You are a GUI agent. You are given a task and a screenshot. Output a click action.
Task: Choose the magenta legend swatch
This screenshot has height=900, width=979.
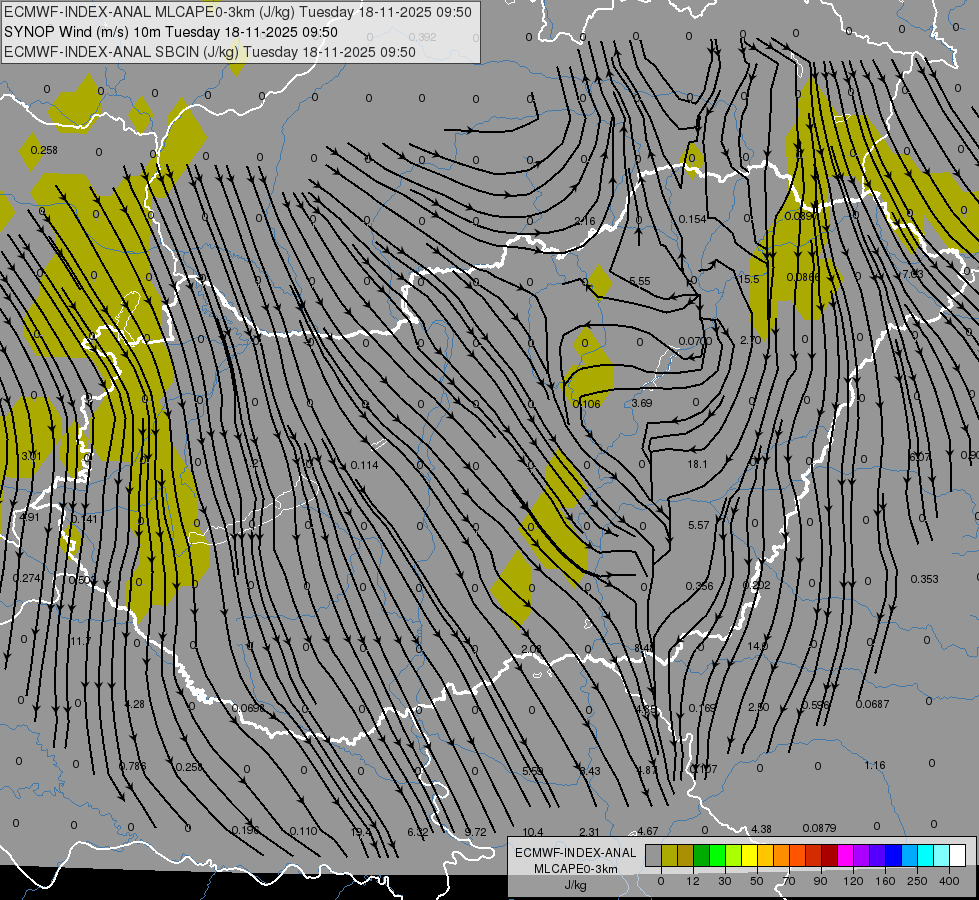[845, 855]
